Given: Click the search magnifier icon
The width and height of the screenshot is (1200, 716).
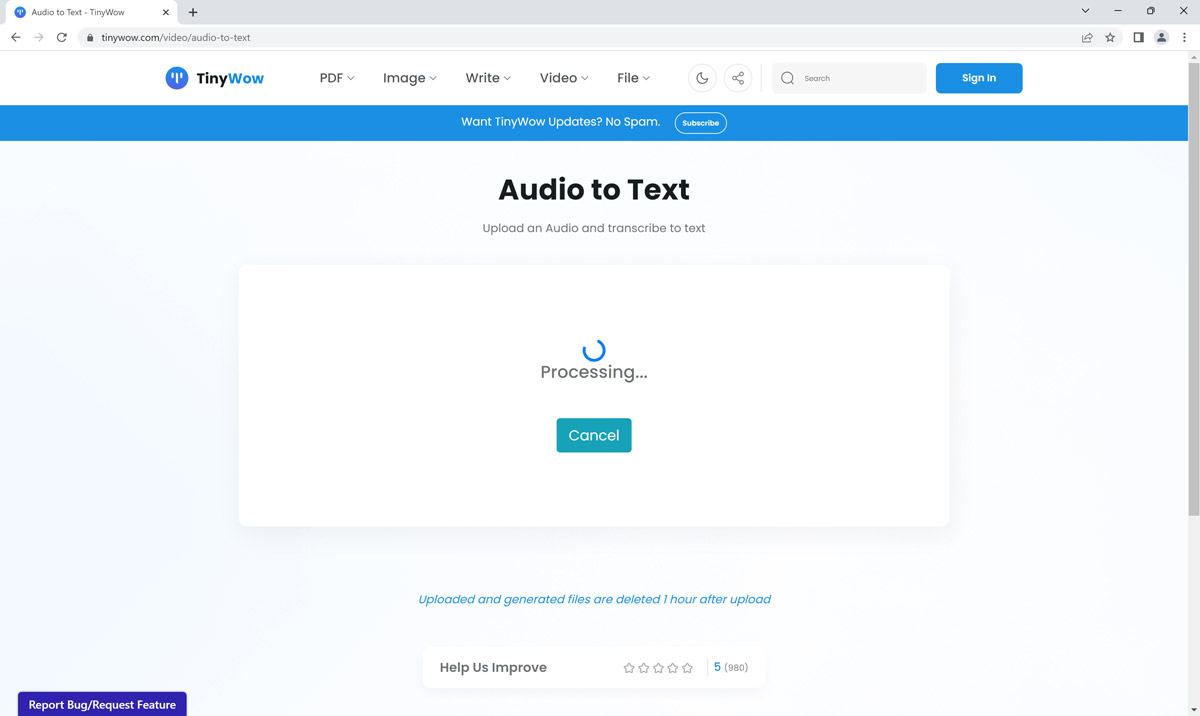Looking at the screenshot, I should [787, 77].
